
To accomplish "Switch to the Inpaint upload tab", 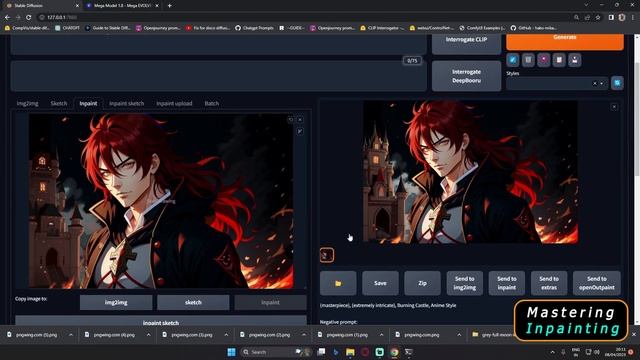I will [x=174, y=103].
